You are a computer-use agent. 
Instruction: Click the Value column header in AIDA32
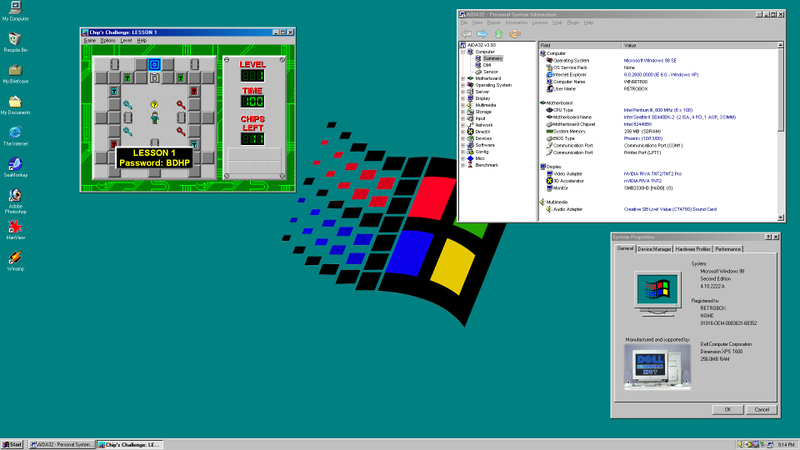click(699, 45)
